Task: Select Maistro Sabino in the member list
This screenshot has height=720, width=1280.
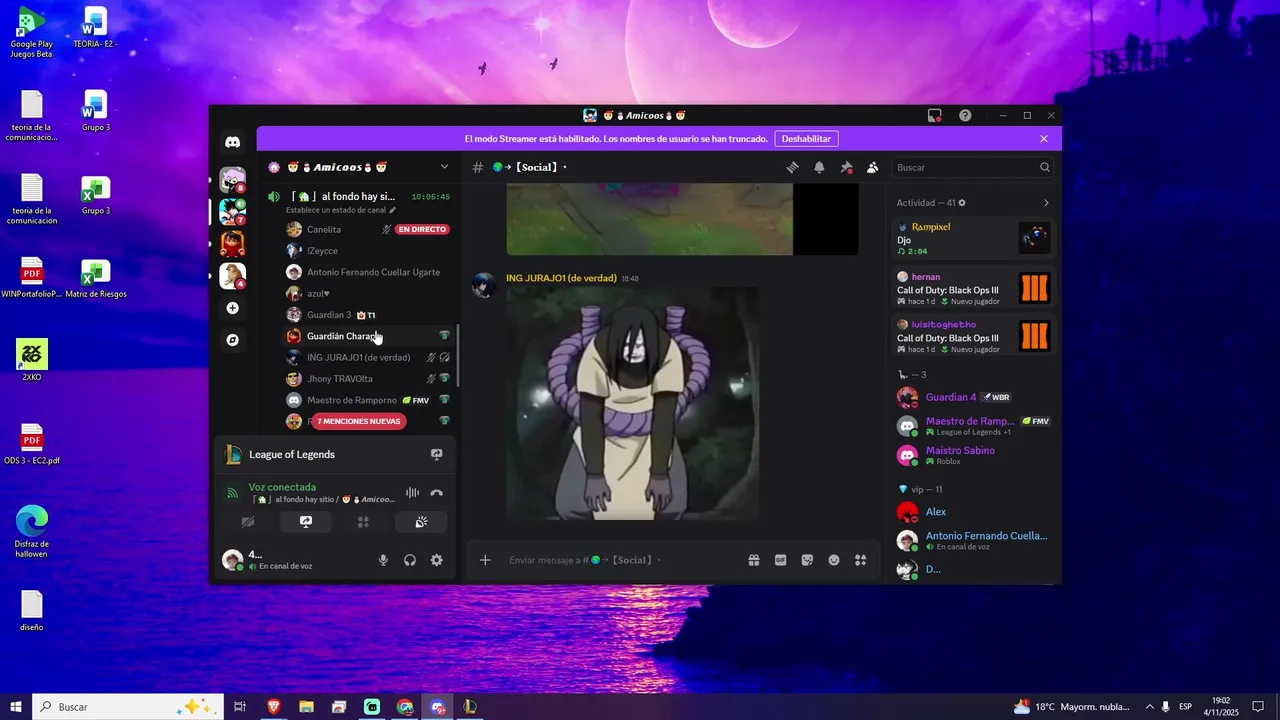Action: [x=973, y=455]
